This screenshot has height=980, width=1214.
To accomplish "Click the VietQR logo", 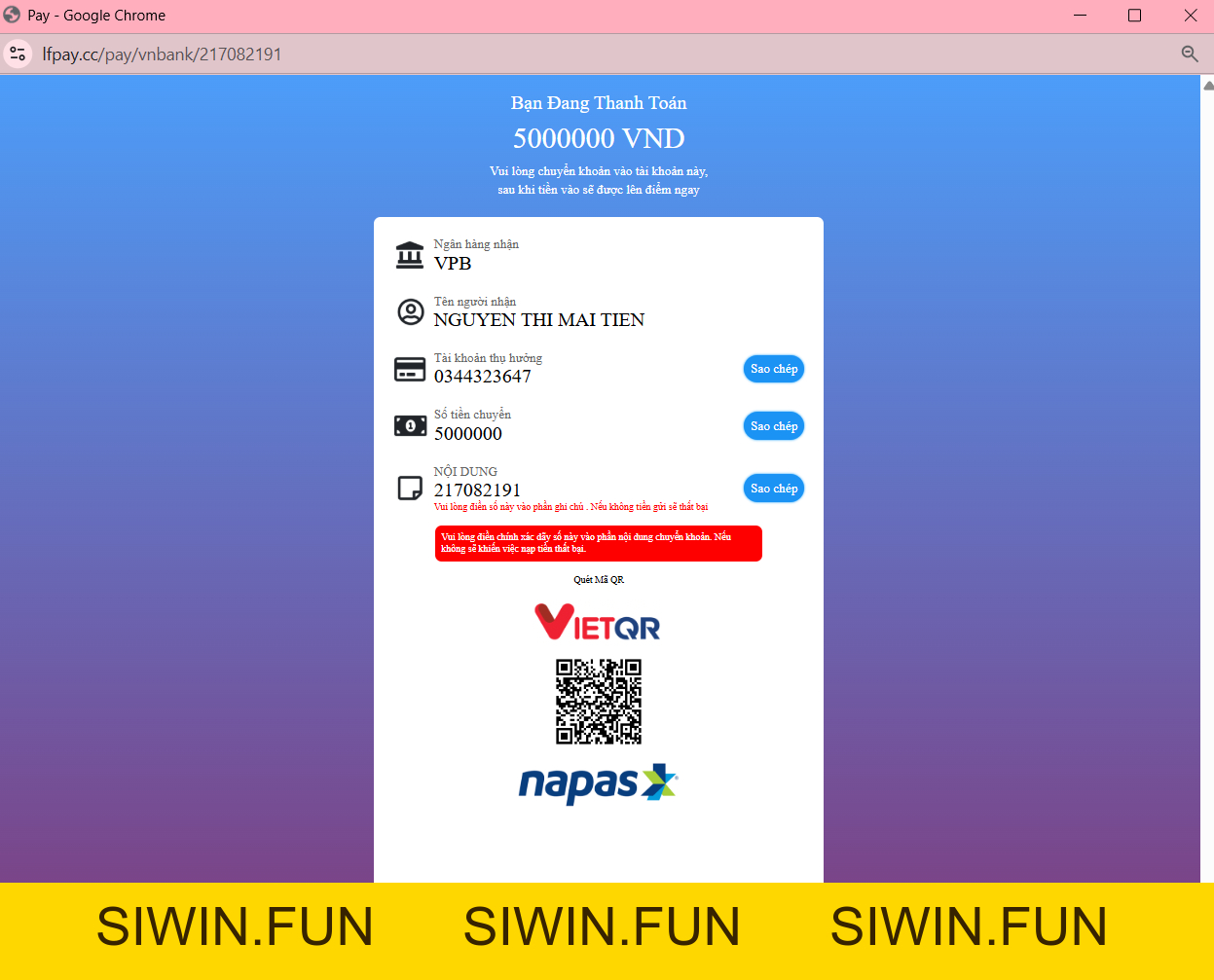I will (x=598, y=622).
